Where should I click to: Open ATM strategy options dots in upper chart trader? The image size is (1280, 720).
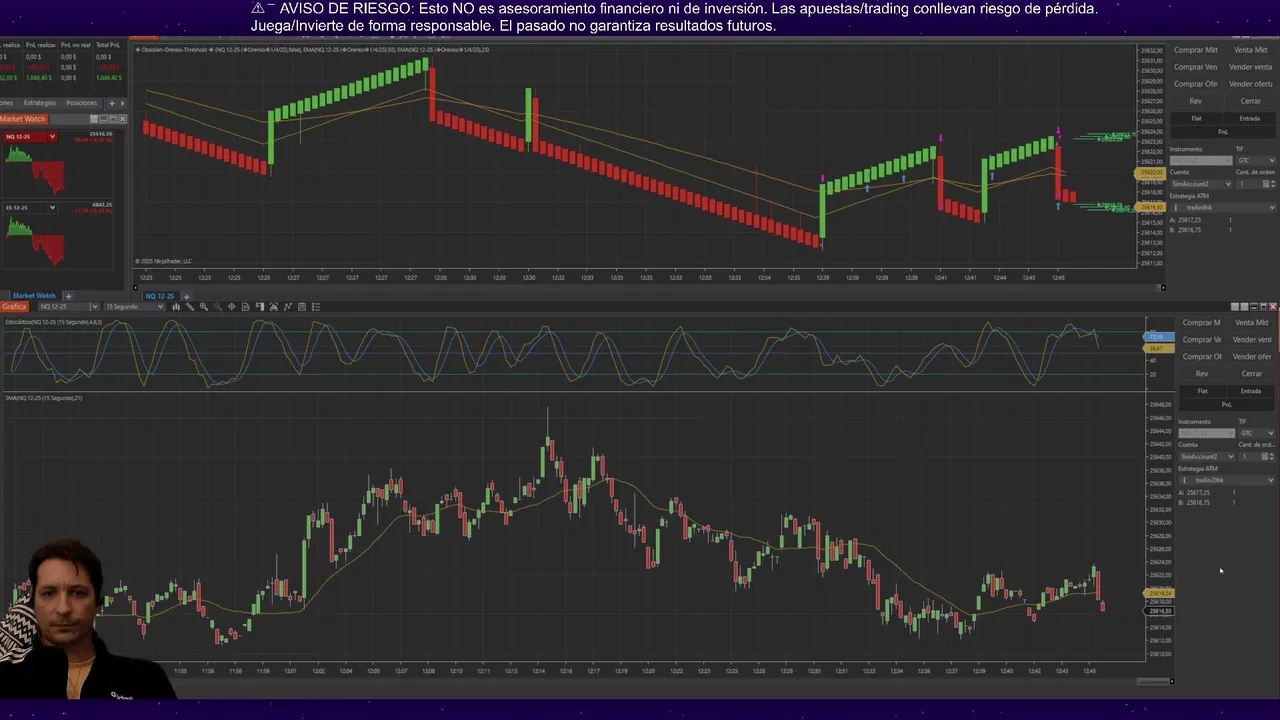coord(1177,207)
